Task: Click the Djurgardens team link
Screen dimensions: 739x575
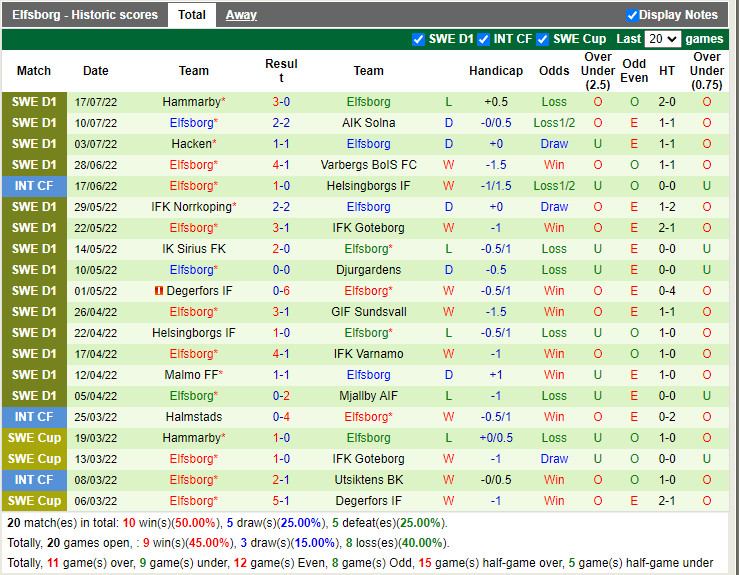Action: click(x=368, y=270)
